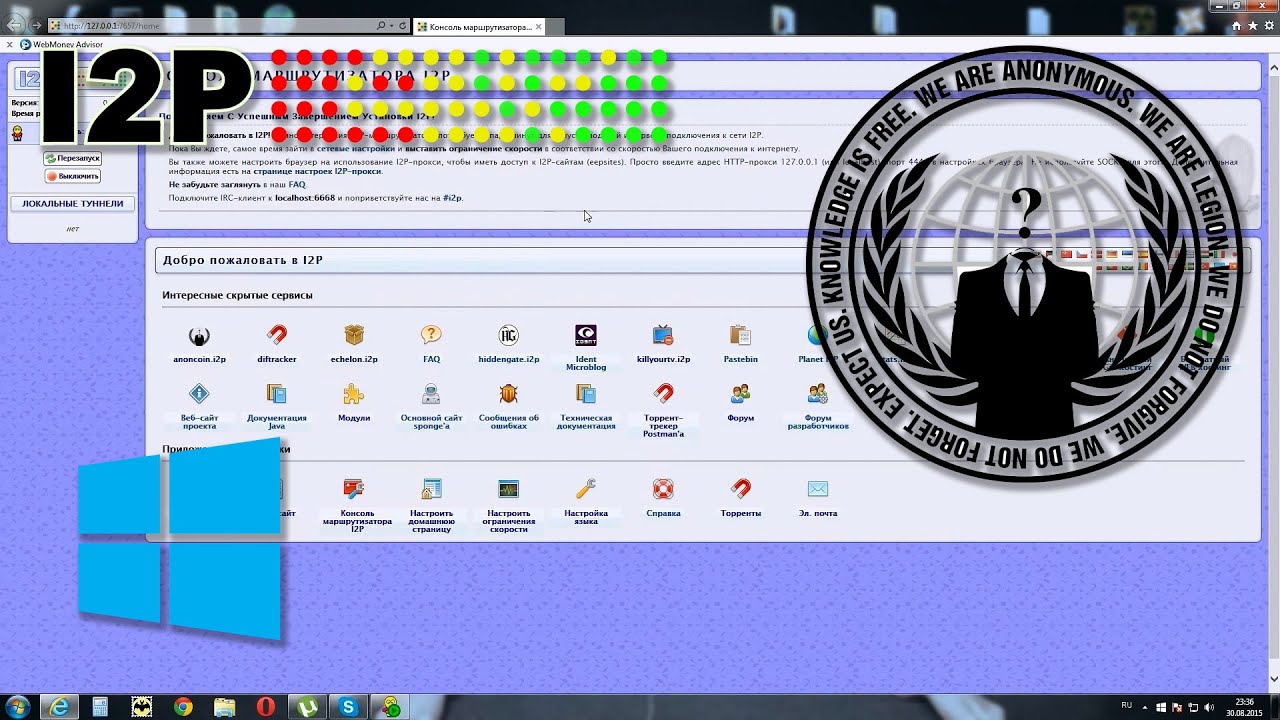Click the browser forward arrow button

point(37,25)
